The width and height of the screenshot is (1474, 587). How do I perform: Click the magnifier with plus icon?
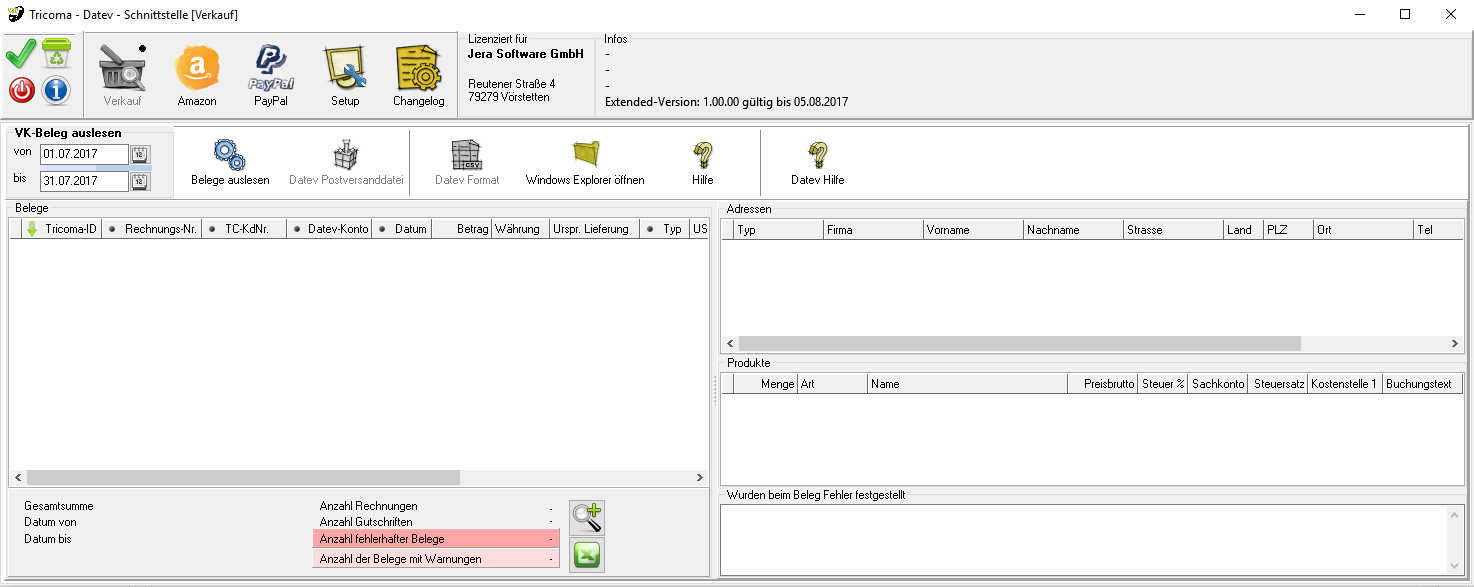click(x=587, y=518)
